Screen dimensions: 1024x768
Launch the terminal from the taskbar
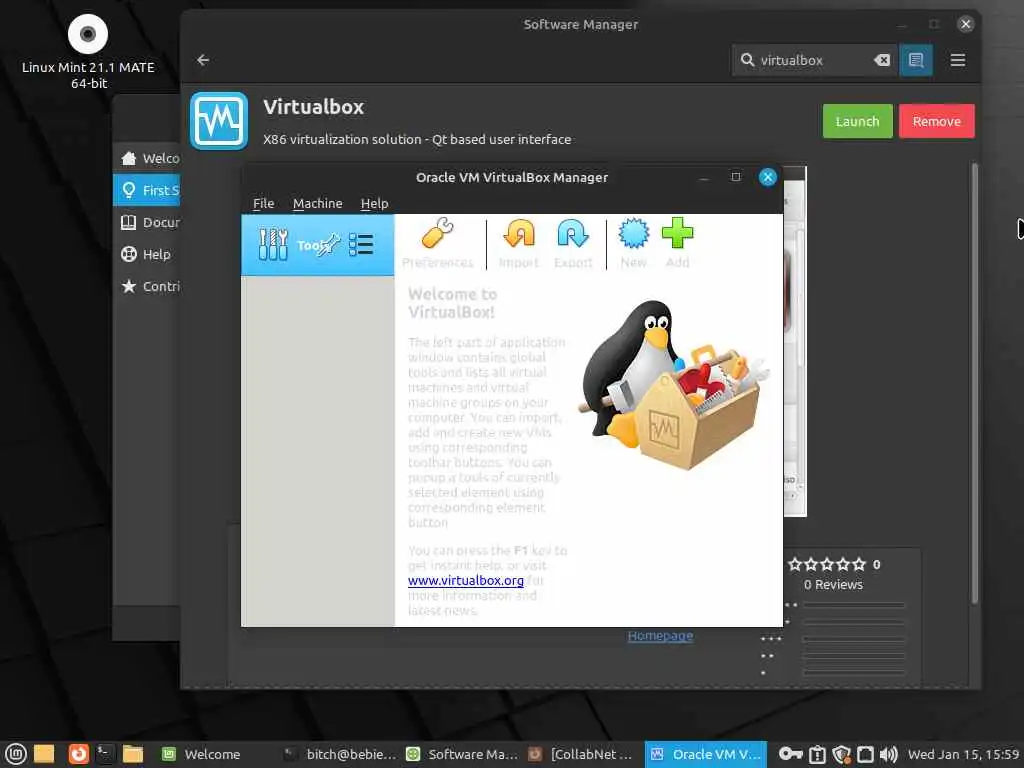(105, 754)
